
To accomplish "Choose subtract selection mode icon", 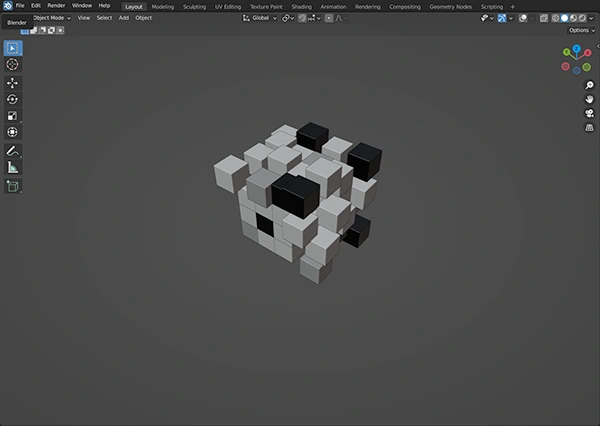I will coord(42,31).
